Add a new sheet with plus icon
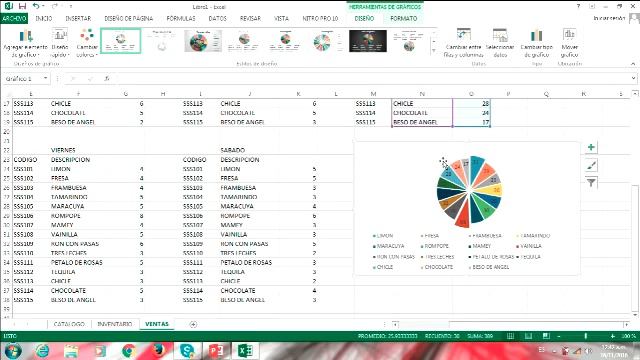This screenshot has width=640, height=360. [193, 324]
